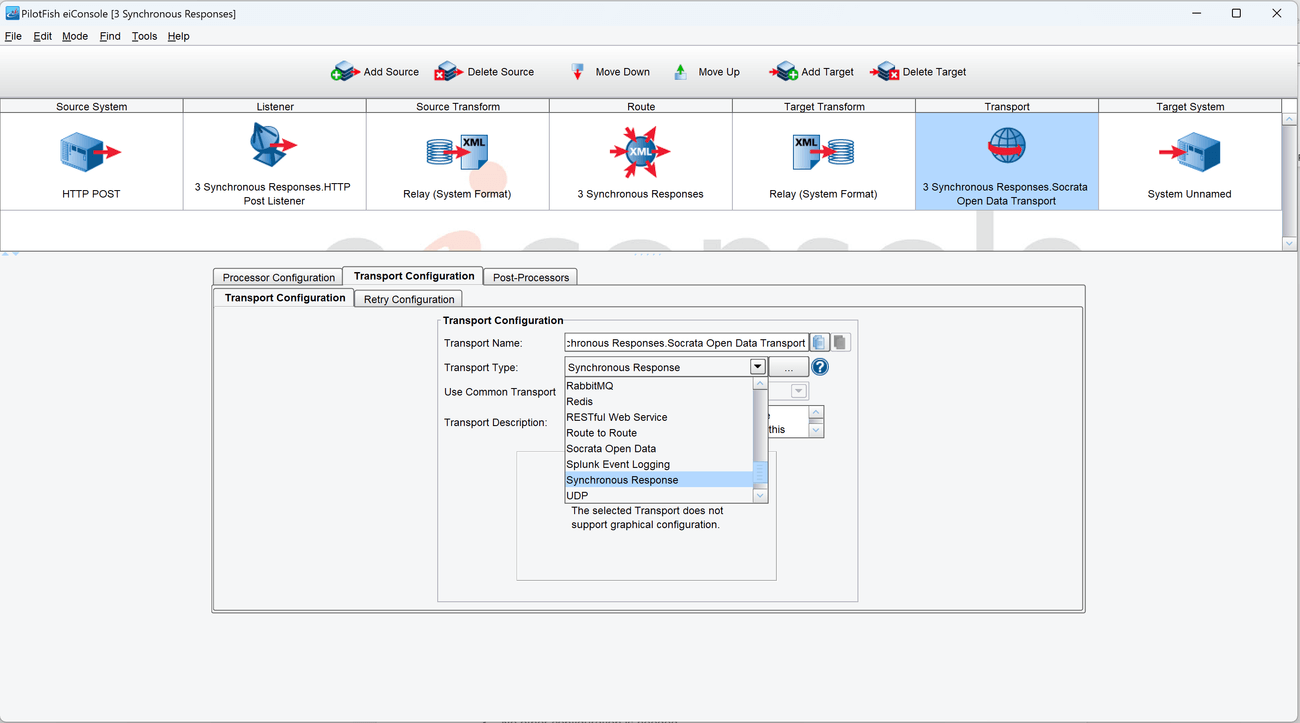The width and height of the screenshot is (1300, 723).
Task: Select the HTTP Post Listener stage icon
Action: (274, 146)
